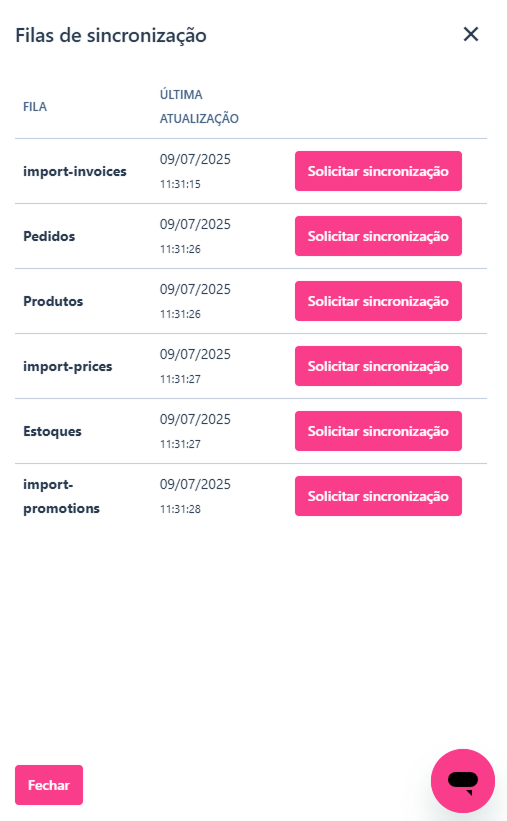Click the ÚLTIMA ATUALIZAÇÃO column header
The image size is (507, 821).
[199, 107]
